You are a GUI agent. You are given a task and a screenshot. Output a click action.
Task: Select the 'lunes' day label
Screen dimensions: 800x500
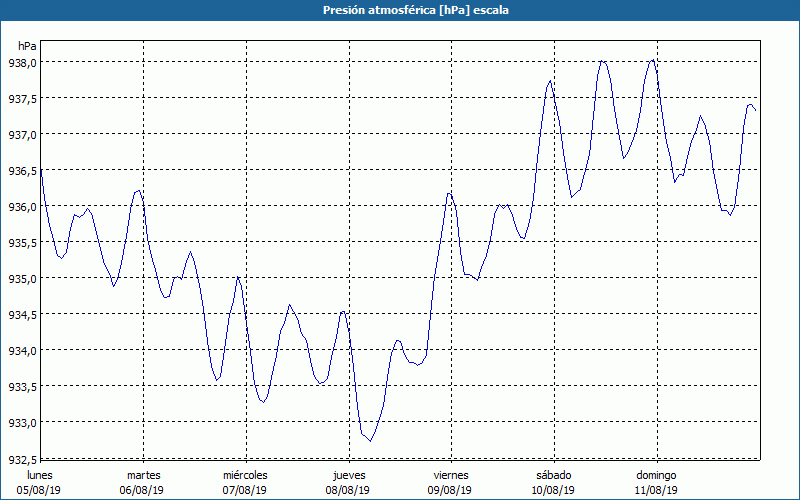click(40, 475)
